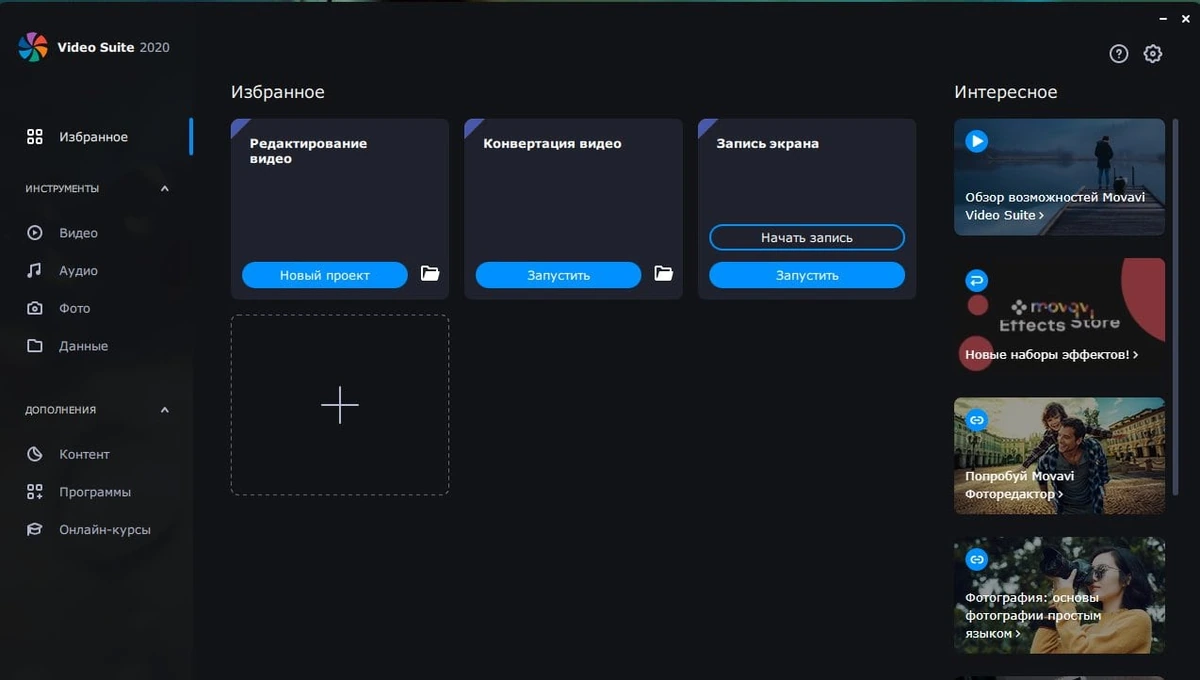Open settings via the gear icon

click(x=1153, y=54)
